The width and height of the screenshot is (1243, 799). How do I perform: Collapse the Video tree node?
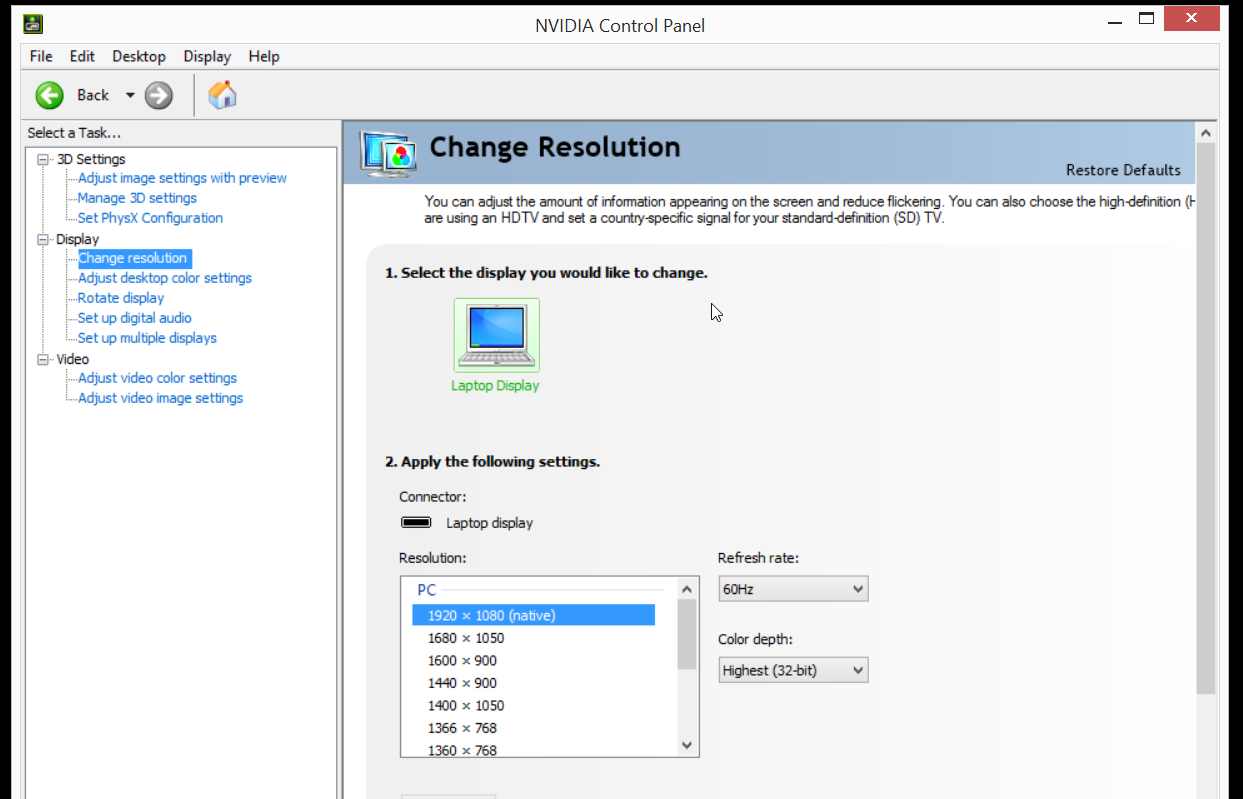(x=42, y=359)
